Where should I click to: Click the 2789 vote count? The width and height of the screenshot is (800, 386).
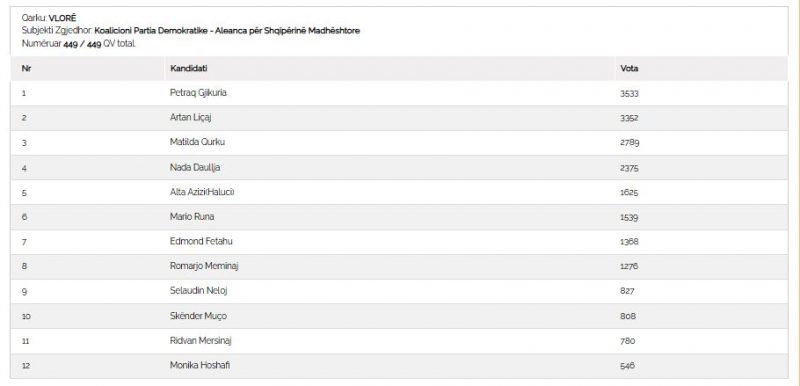pos(630,143)
